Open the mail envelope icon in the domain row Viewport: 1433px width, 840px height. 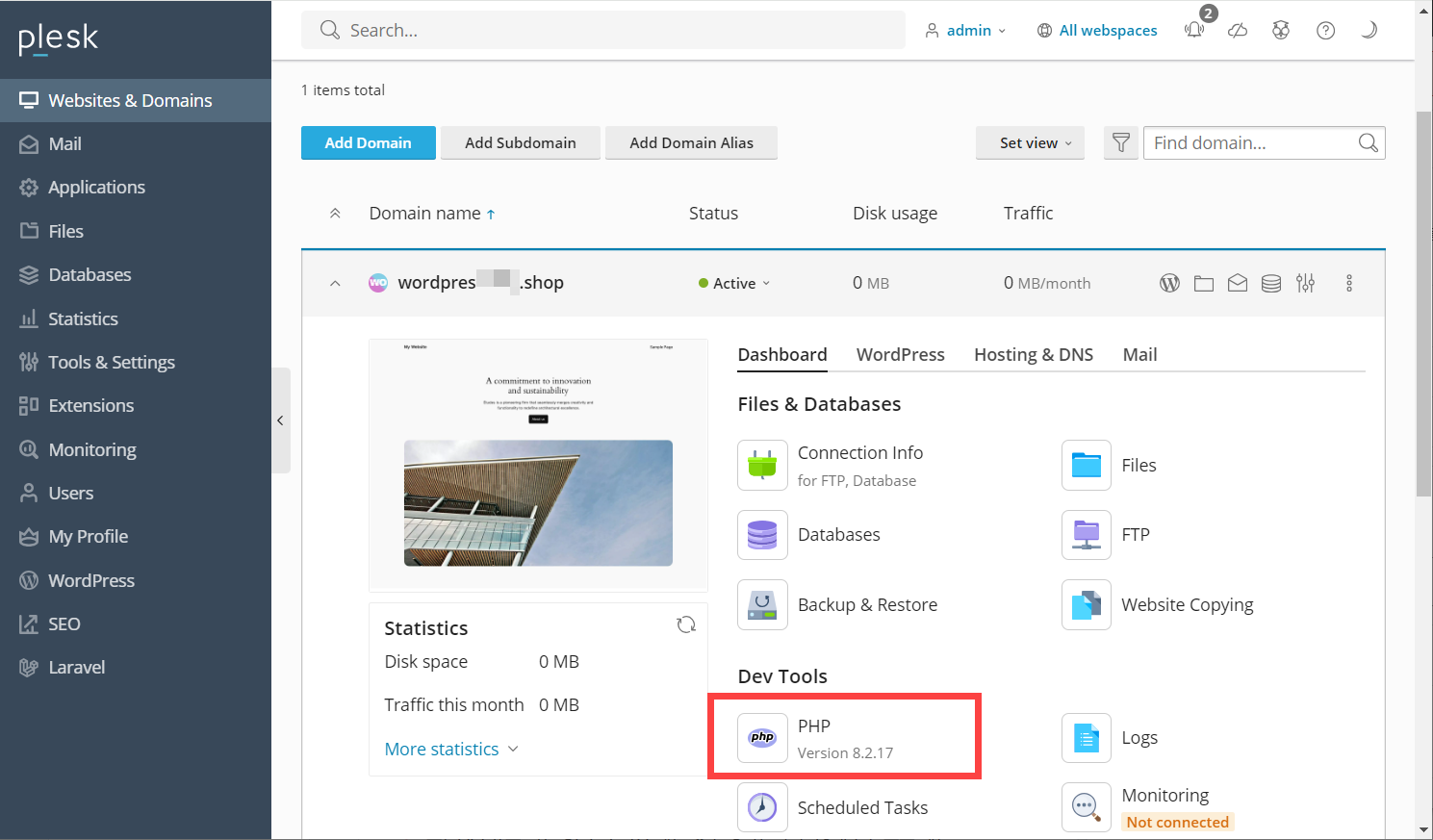pyautogui.click(x=1238, y=283)
